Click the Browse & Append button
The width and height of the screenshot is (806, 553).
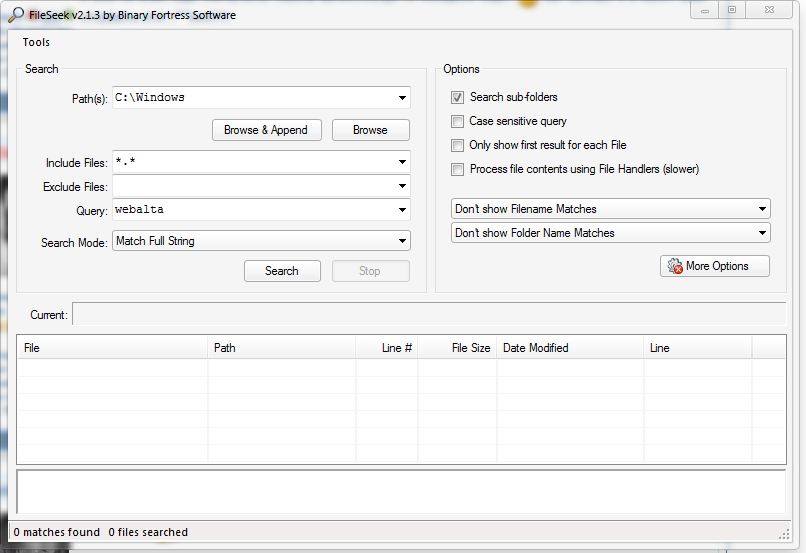pyautogui.click(x=266, y=130)
